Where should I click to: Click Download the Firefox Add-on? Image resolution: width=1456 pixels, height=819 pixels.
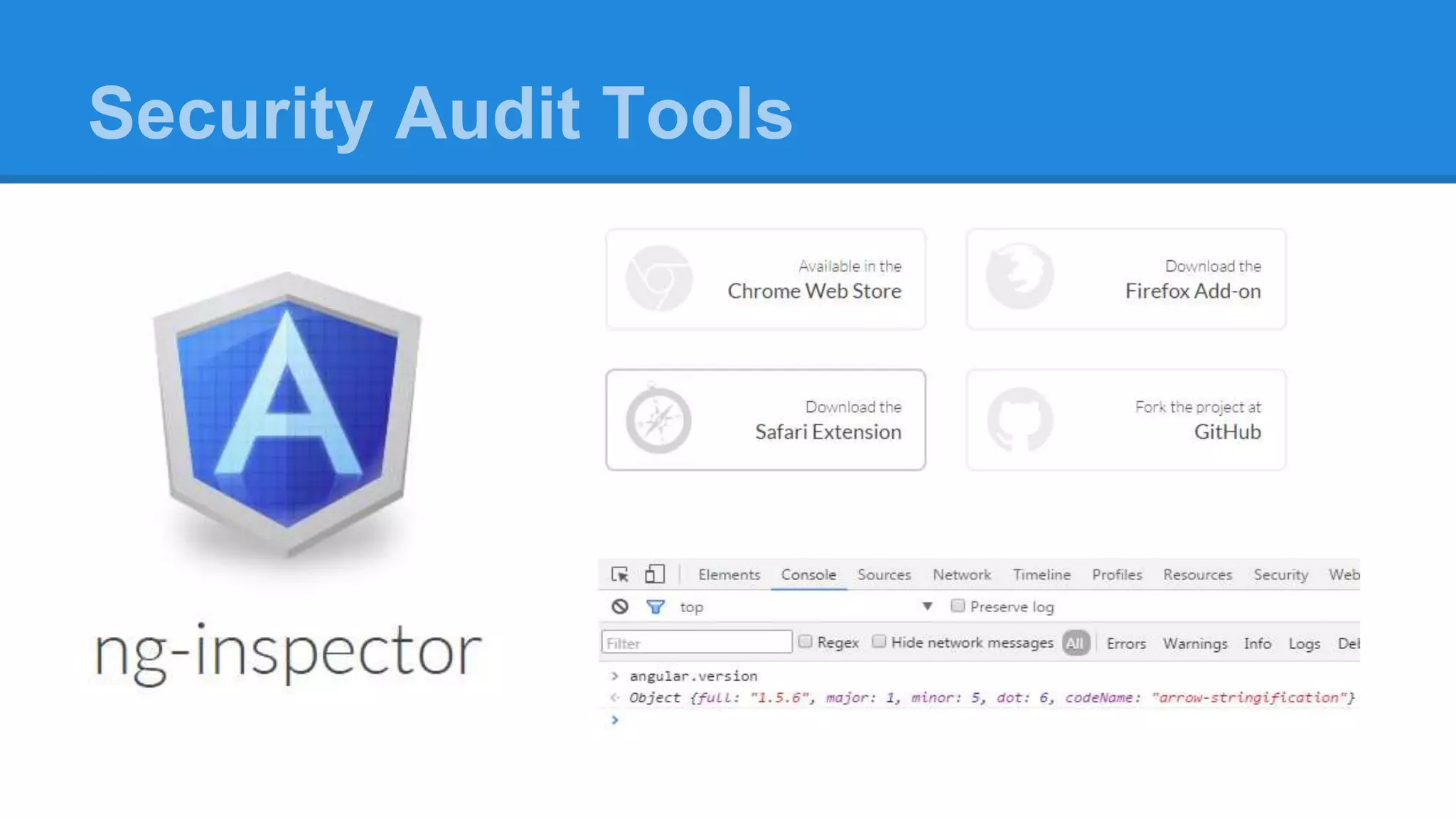point(1126,279)
